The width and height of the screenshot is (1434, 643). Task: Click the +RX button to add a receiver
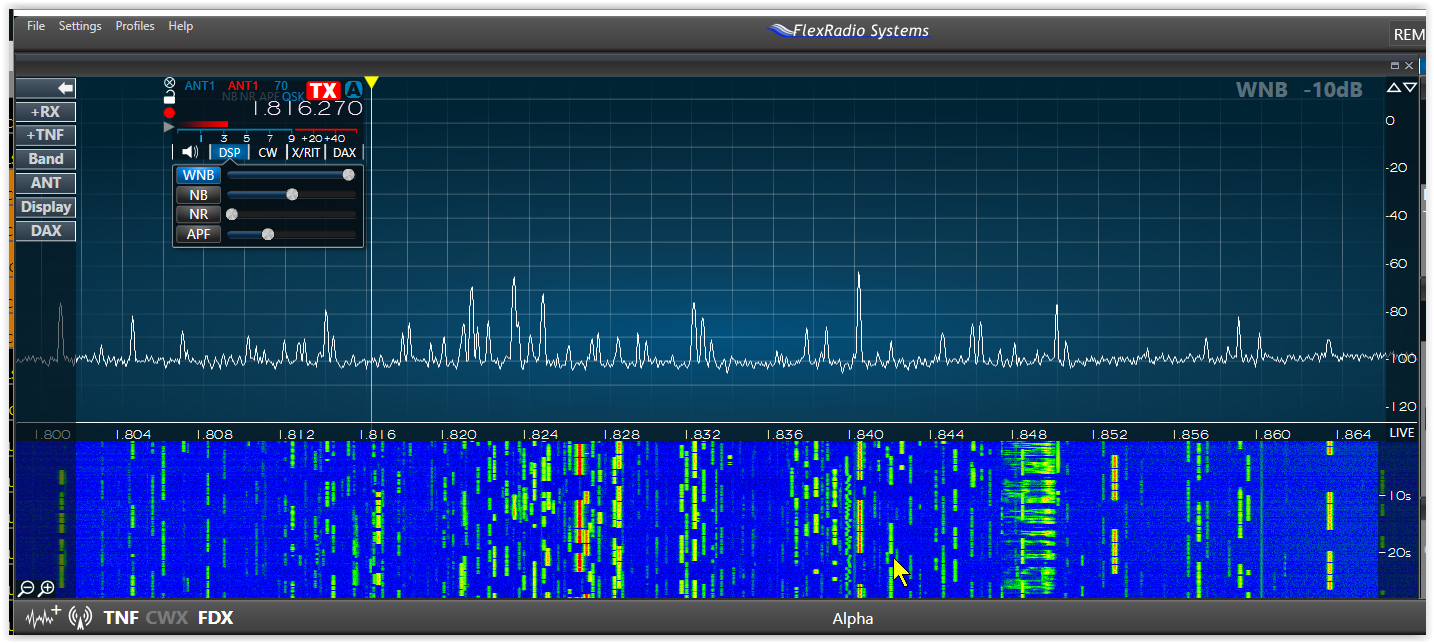click(45, 111)
